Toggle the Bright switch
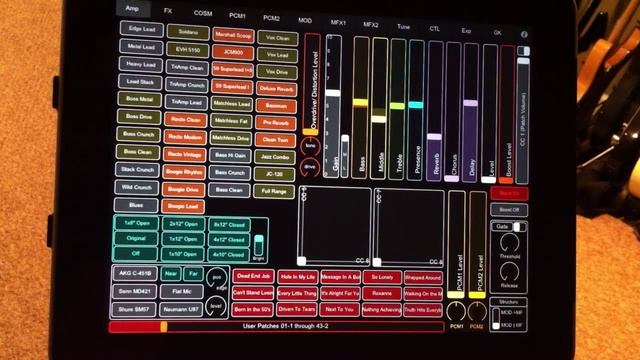 click(x=258, y=244)
